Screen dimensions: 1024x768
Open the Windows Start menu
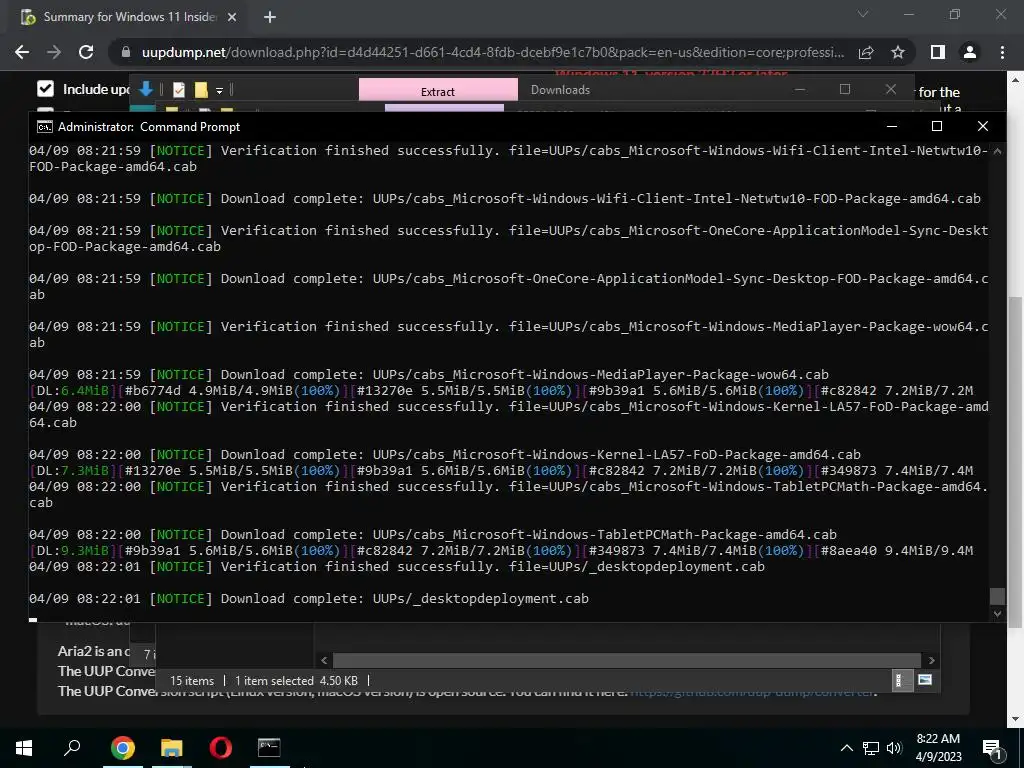click(x=24, y=748)
